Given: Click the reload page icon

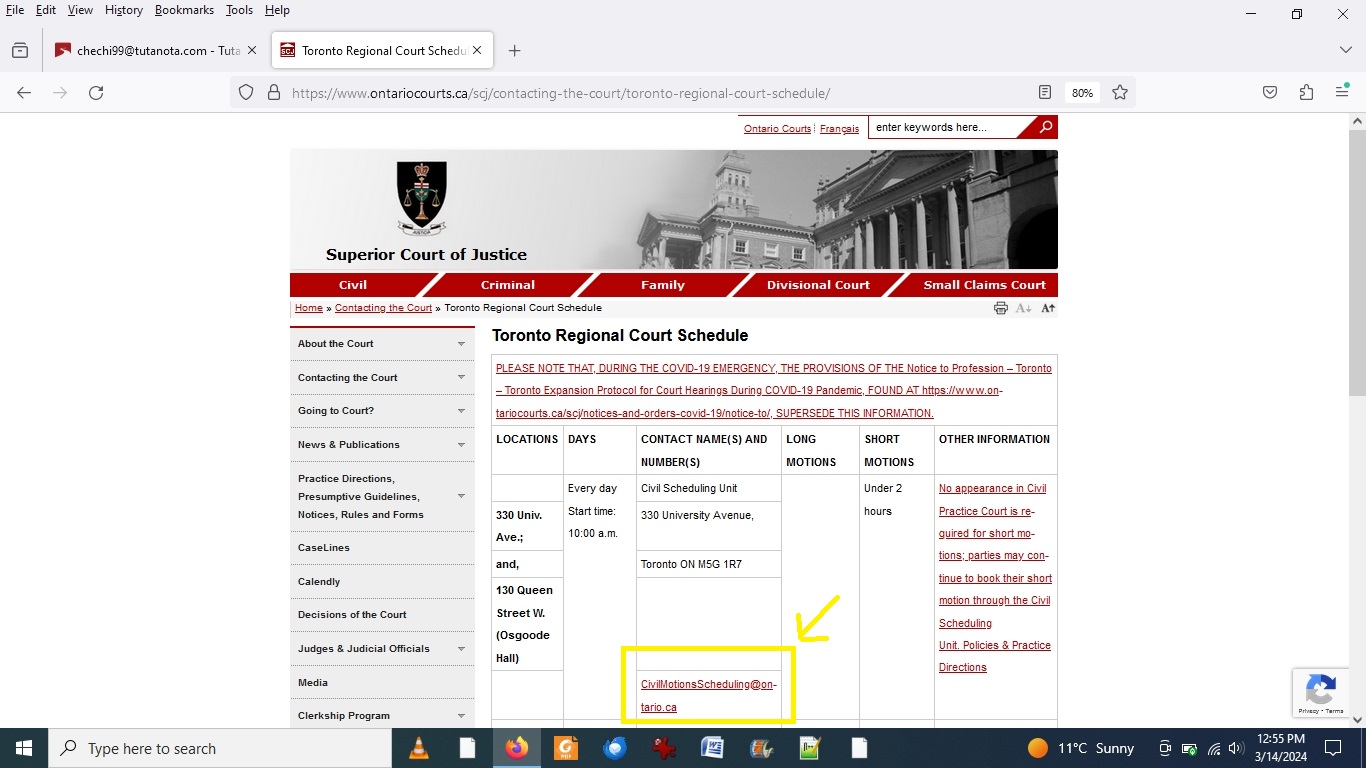Looking at the screenshot, I should pos(96,93).
